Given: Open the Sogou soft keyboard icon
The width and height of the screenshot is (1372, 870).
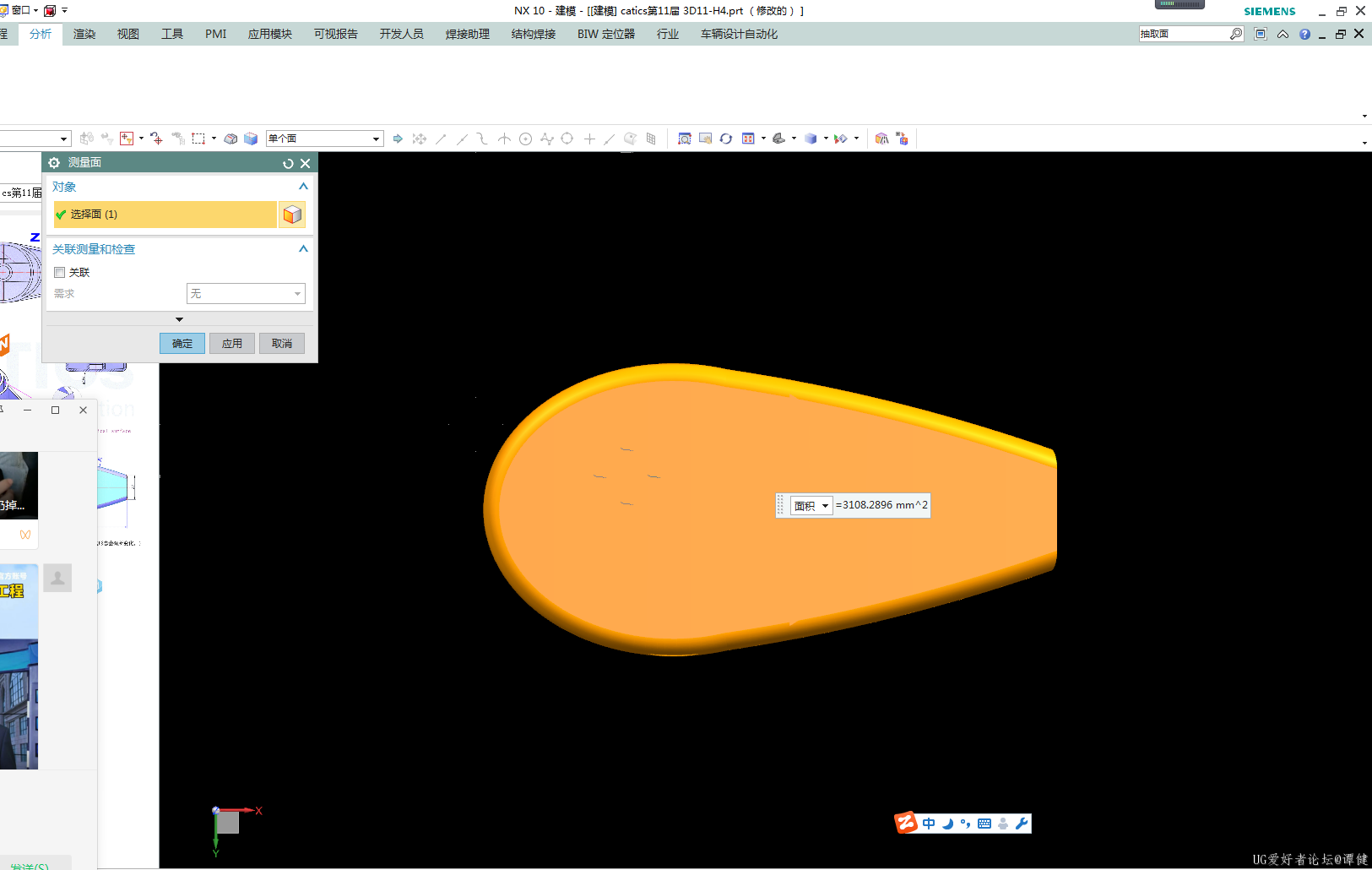Looking at the screenshot, I should click(984, 824).
